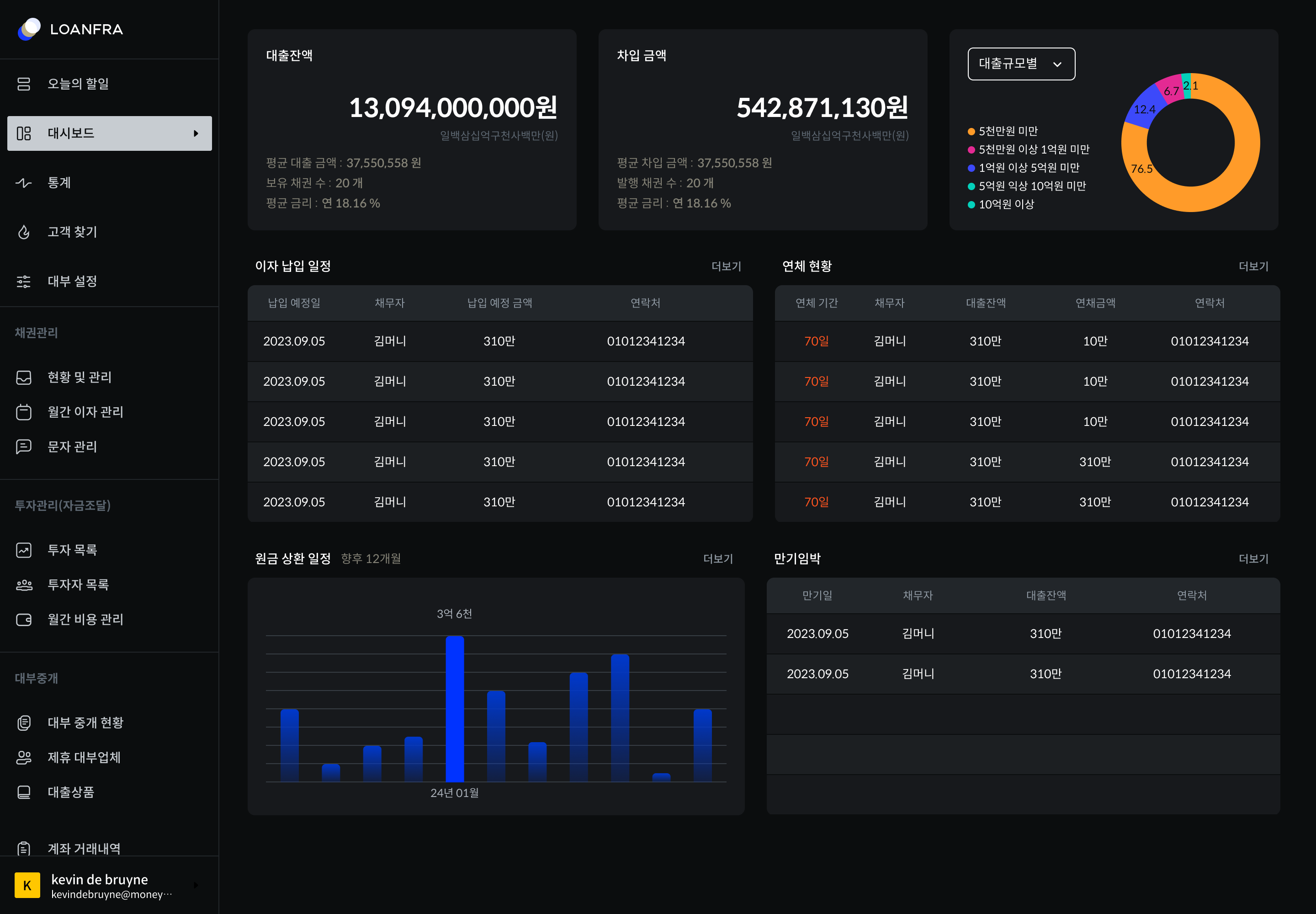1316x914 pixels.
Task: Click the 고객 찾기 flame icon
Action: tap(23, 232)
